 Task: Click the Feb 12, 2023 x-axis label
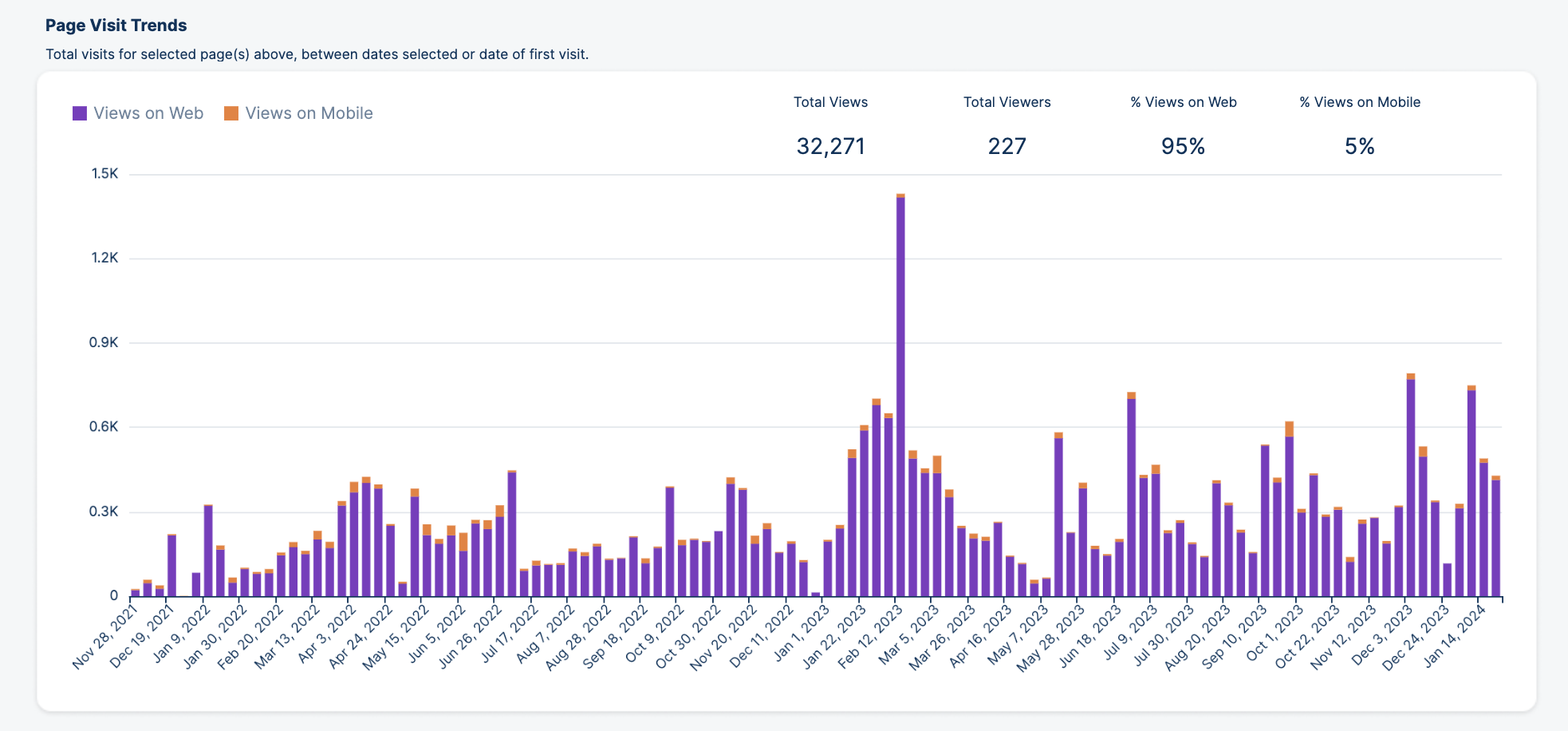click(x=871, y=635)
